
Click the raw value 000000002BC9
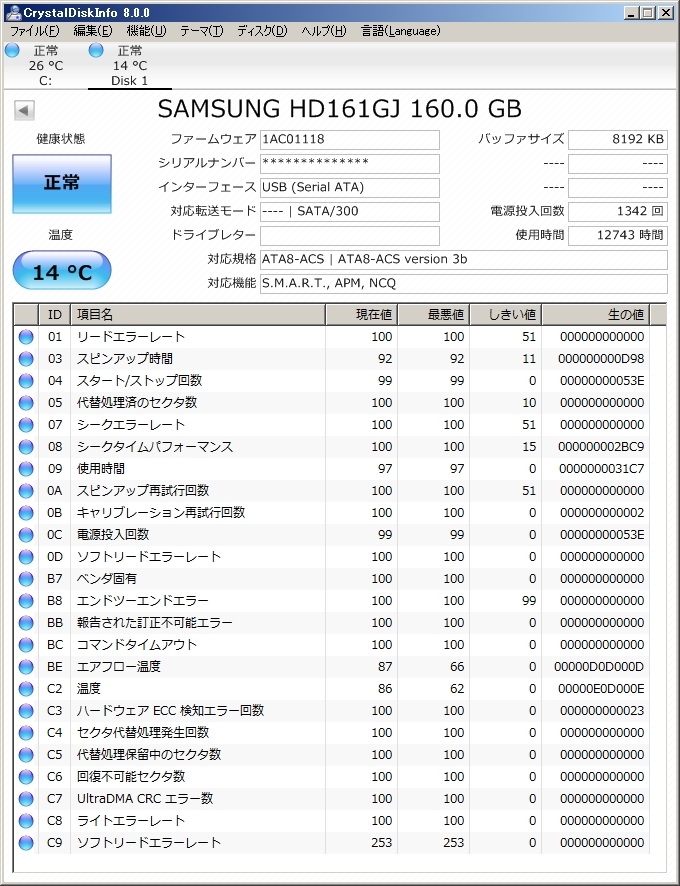601,447
